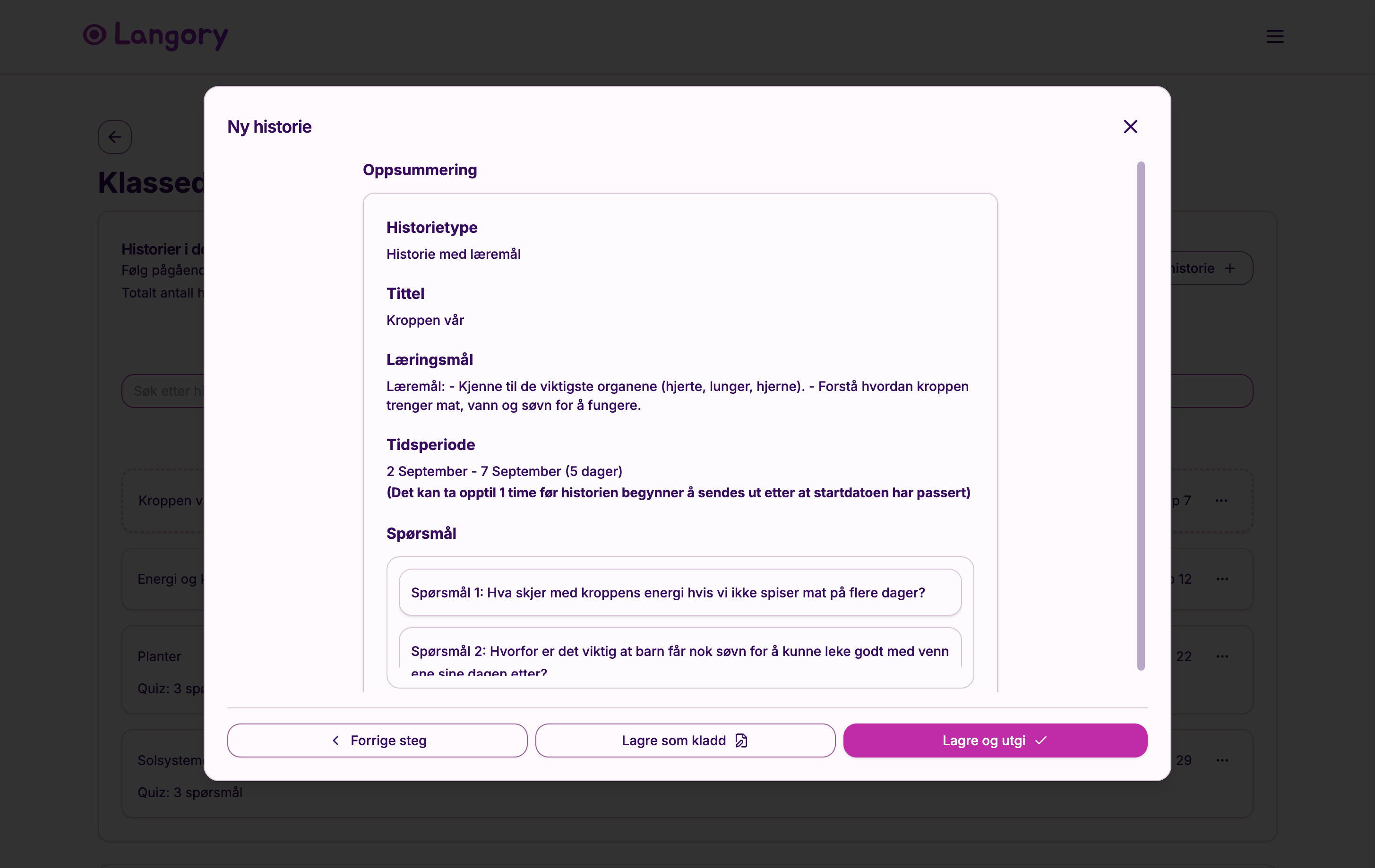This screenshot has height=868, width=1375.
Task: Close the Ny historie dialog
Action: pyautogui.click(x=1130, y=127)
